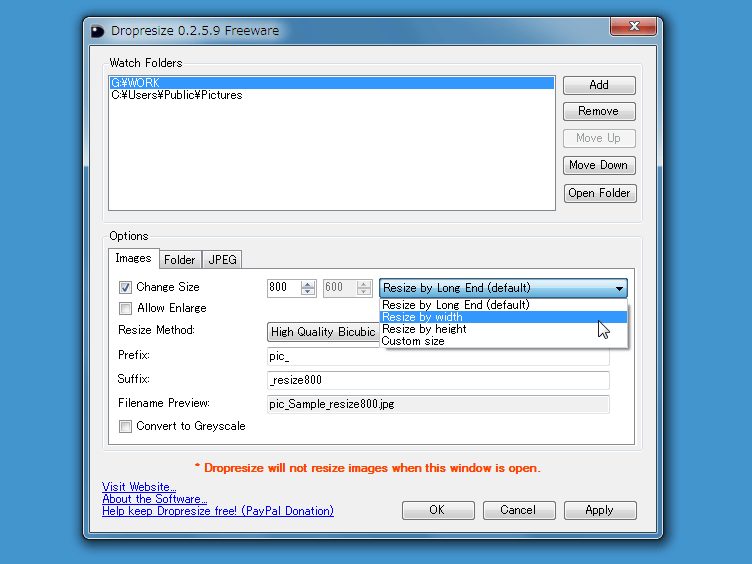This screenshot has width=752, height=564.
Task: Select C:¥Users¥Public¥Pictures watch folder
Action: point(331,95)
